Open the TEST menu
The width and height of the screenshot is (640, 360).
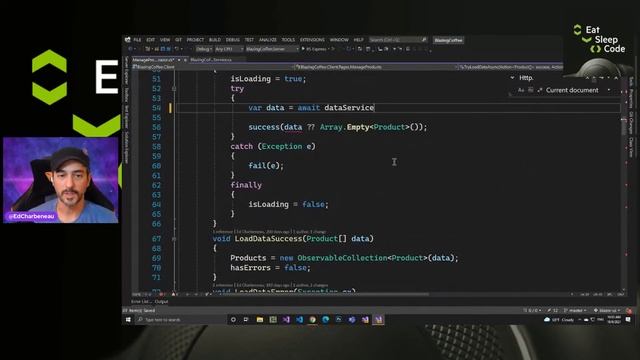tap(249, 40)
